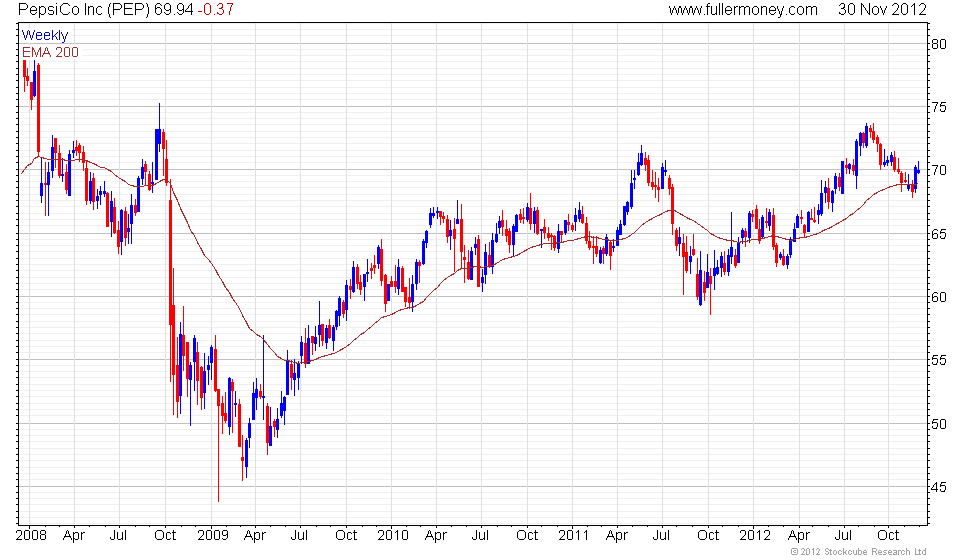Click the Apr label right after 2010
The height and width of the screenshot is (560, 980).
point(436,536)
